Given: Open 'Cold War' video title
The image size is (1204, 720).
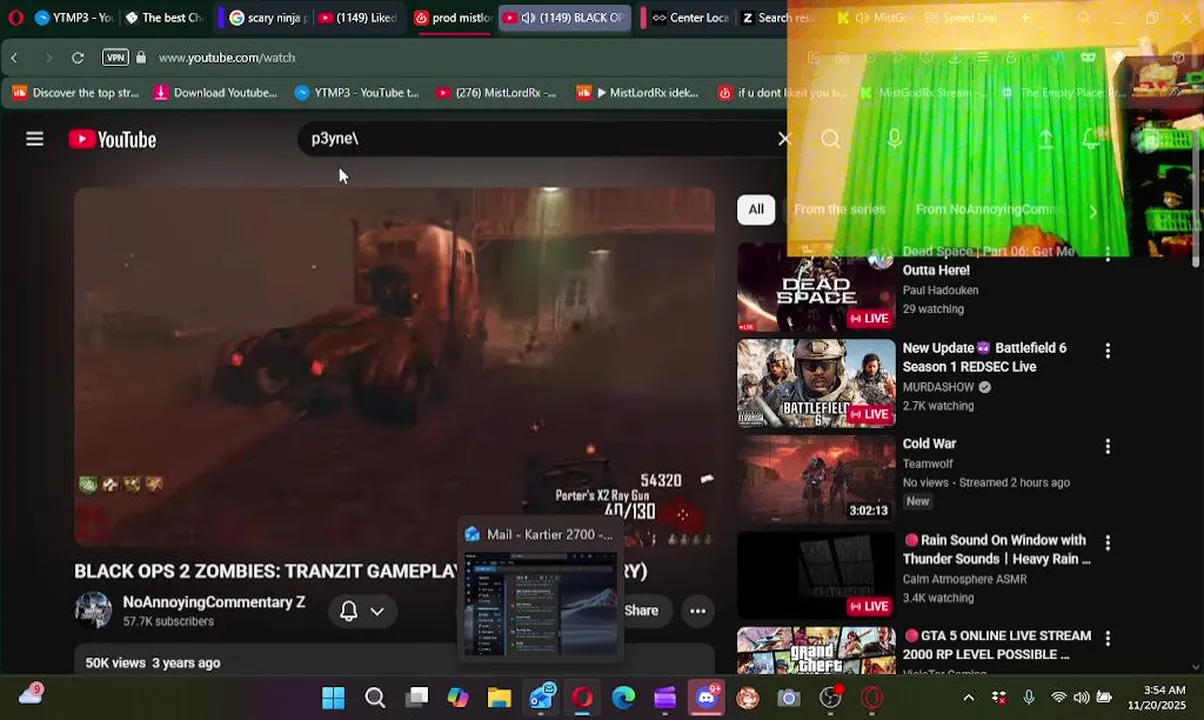Looking at the screenshot, I should 929,443.
